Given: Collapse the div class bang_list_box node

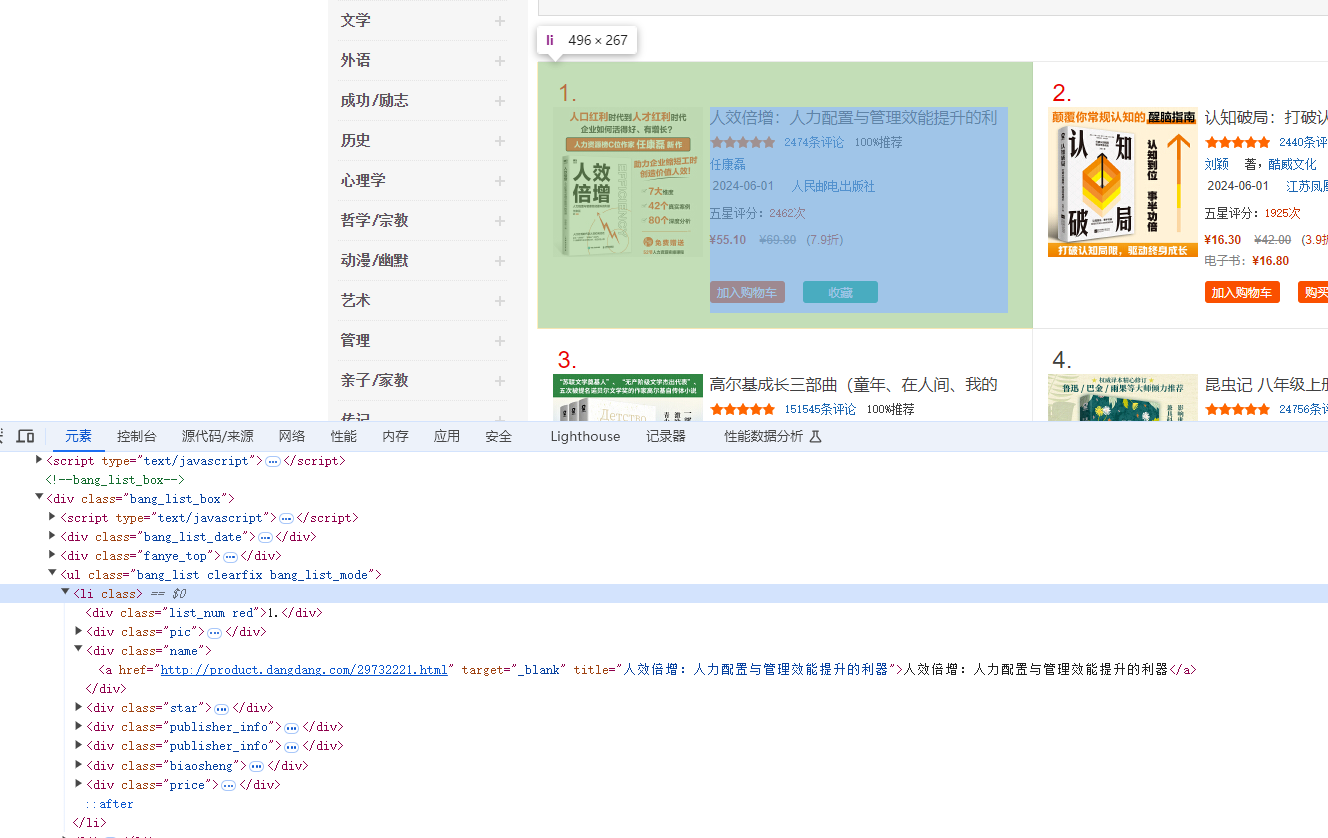Looking at the screenshot, I should (39, 498).
